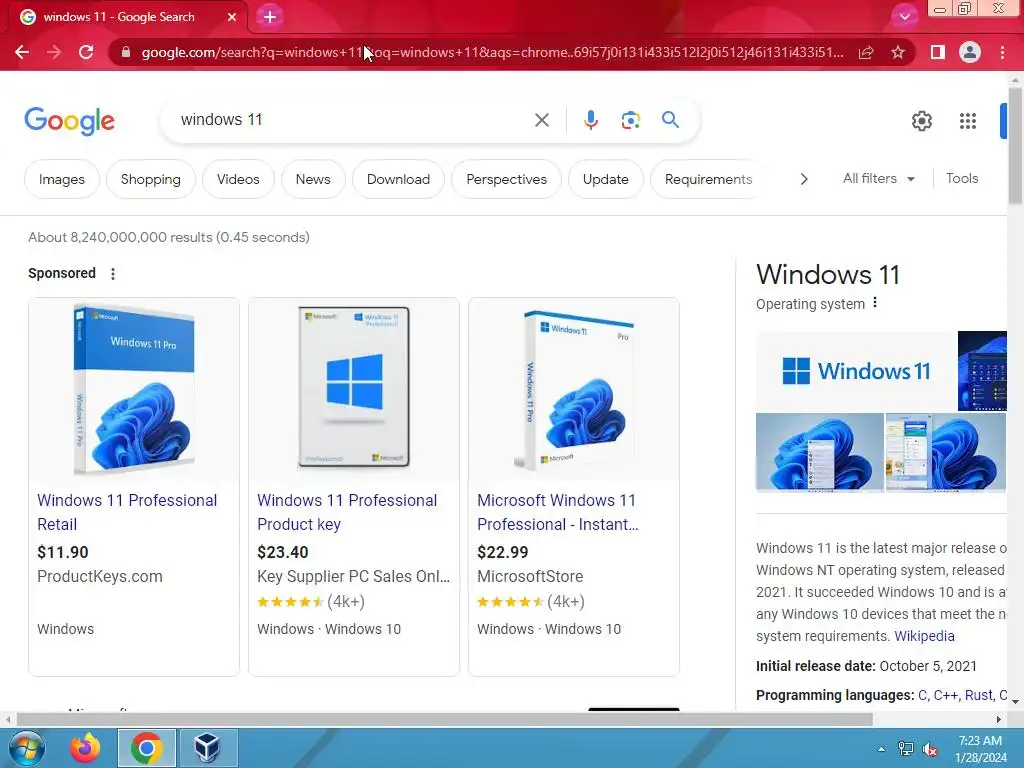1024x768 pixels.
Task: Start voice search with the microphone
Action: [591, 120]
